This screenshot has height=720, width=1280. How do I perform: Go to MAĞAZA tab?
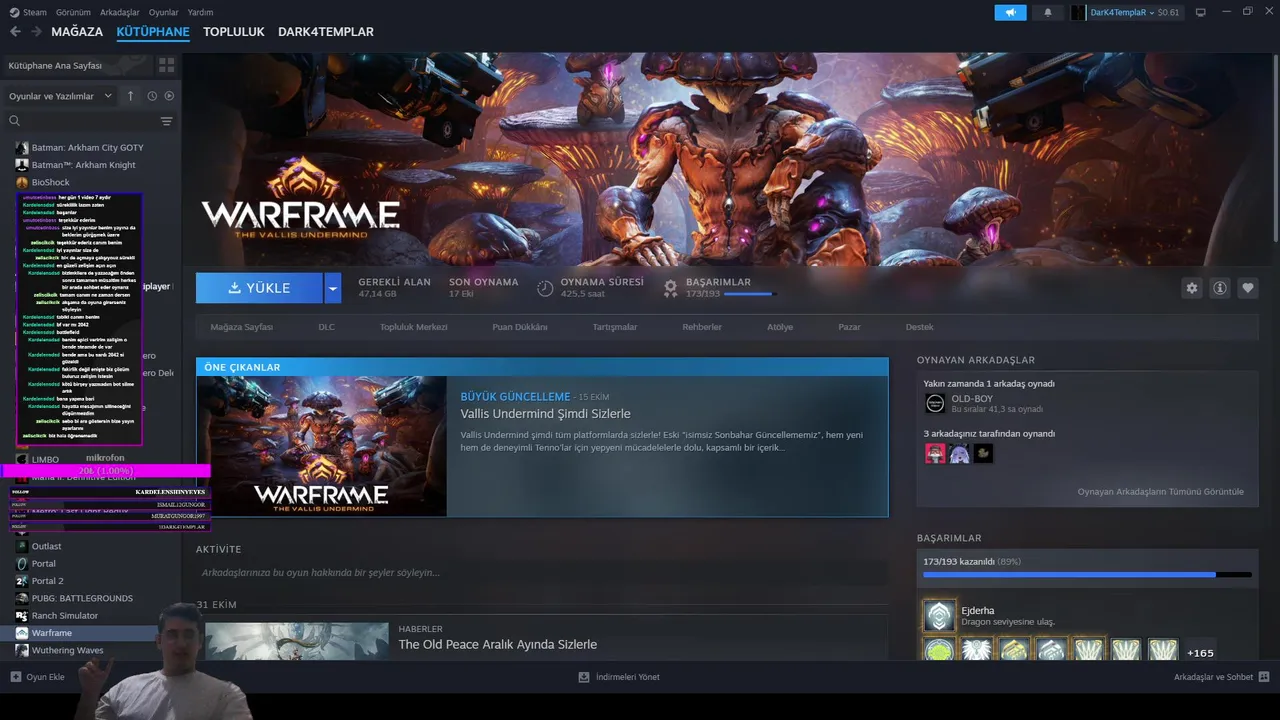tap(77, 32)
